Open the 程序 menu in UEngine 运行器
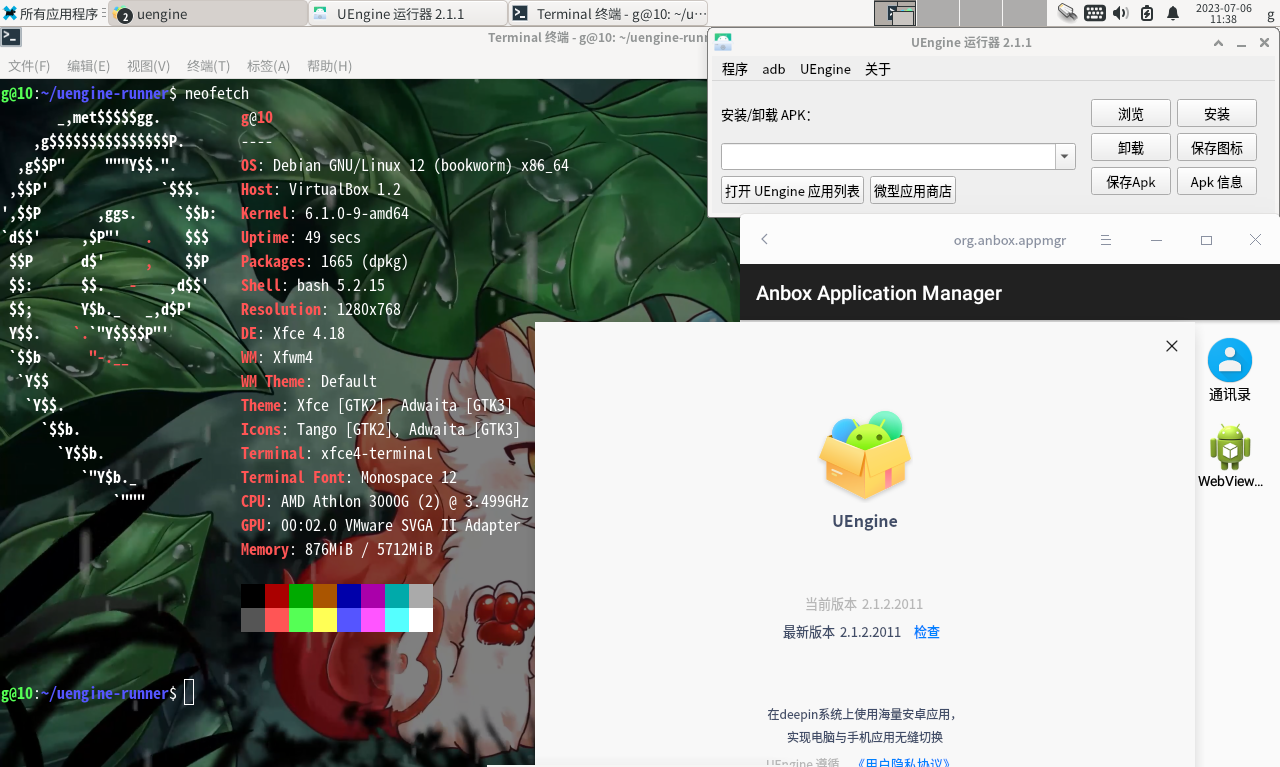Image resolution: width=1280 pixels, height=767 pixels. pos(735,69)
